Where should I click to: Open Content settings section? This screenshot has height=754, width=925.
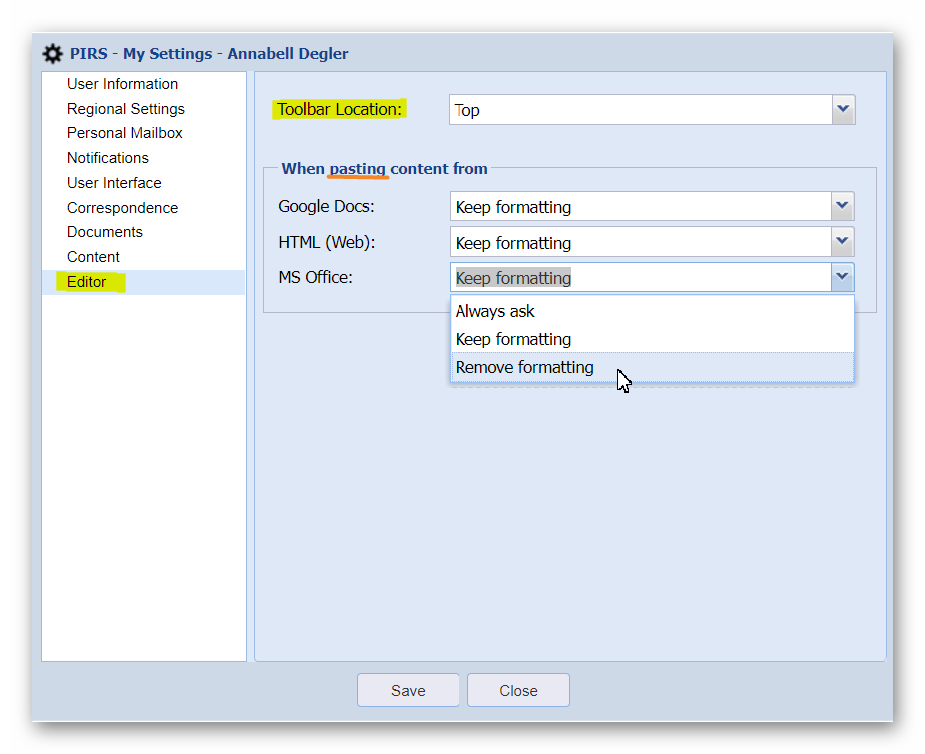[93, 257]
